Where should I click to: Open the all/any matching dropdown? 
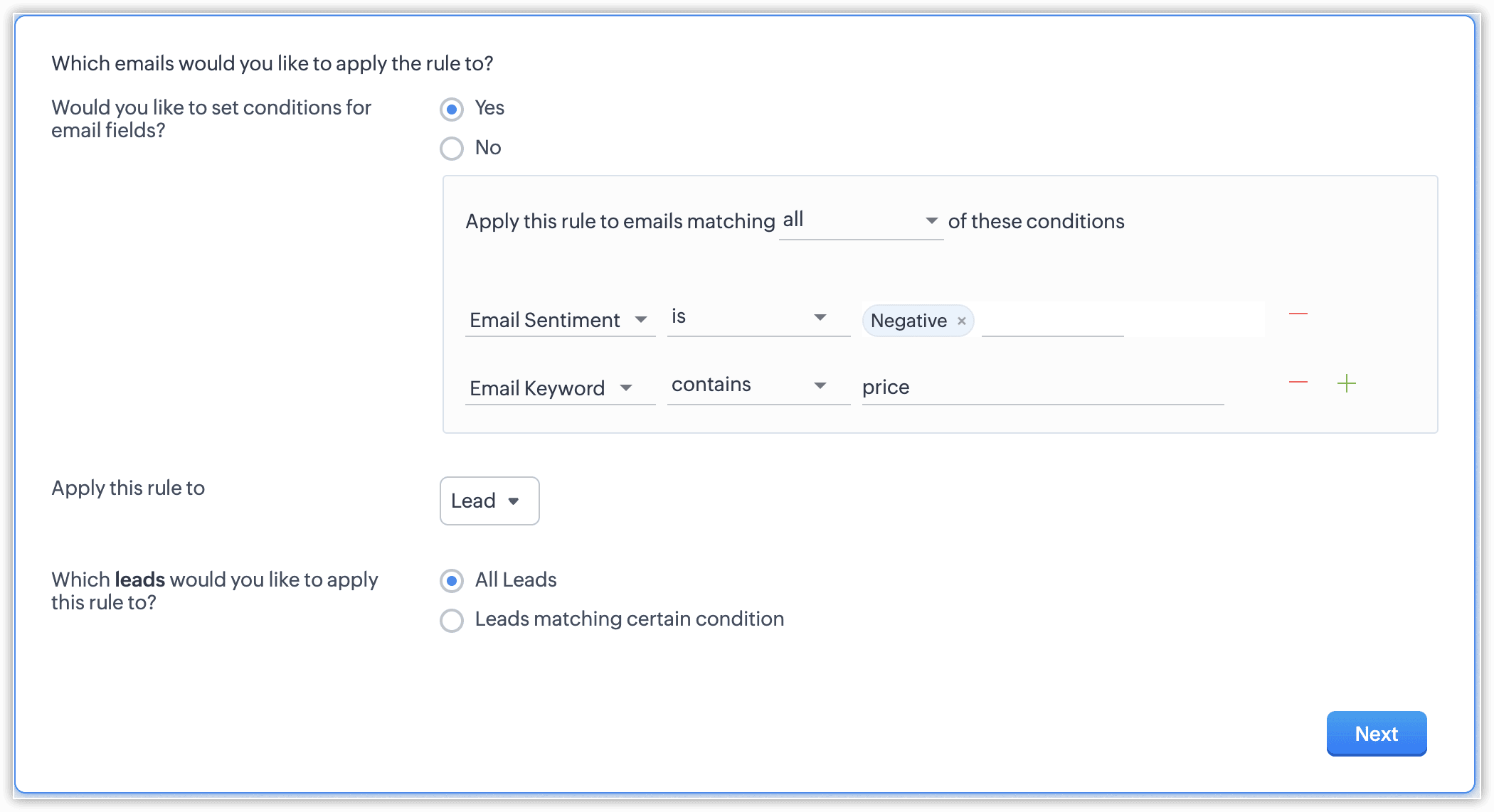(x=861, y=221)
